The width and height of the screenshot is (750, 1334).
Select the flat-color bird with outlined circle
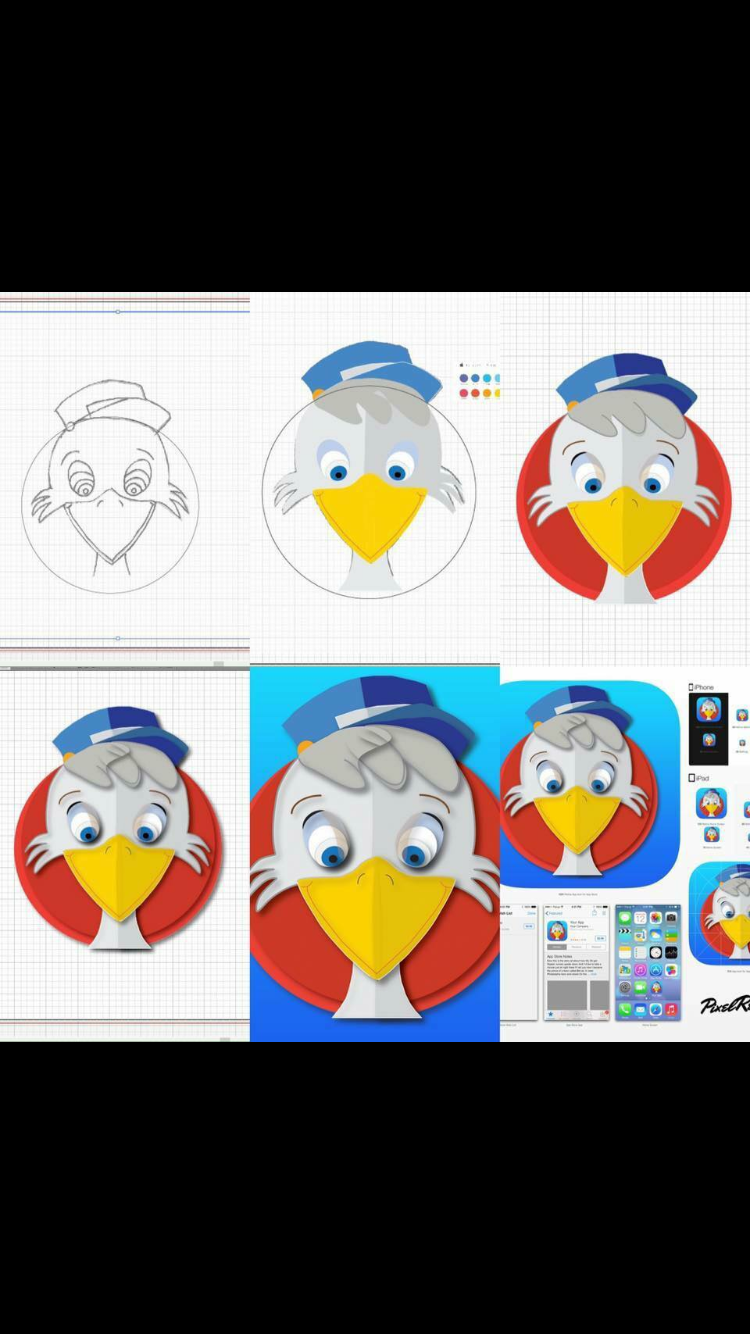click(x=370, y=470)
